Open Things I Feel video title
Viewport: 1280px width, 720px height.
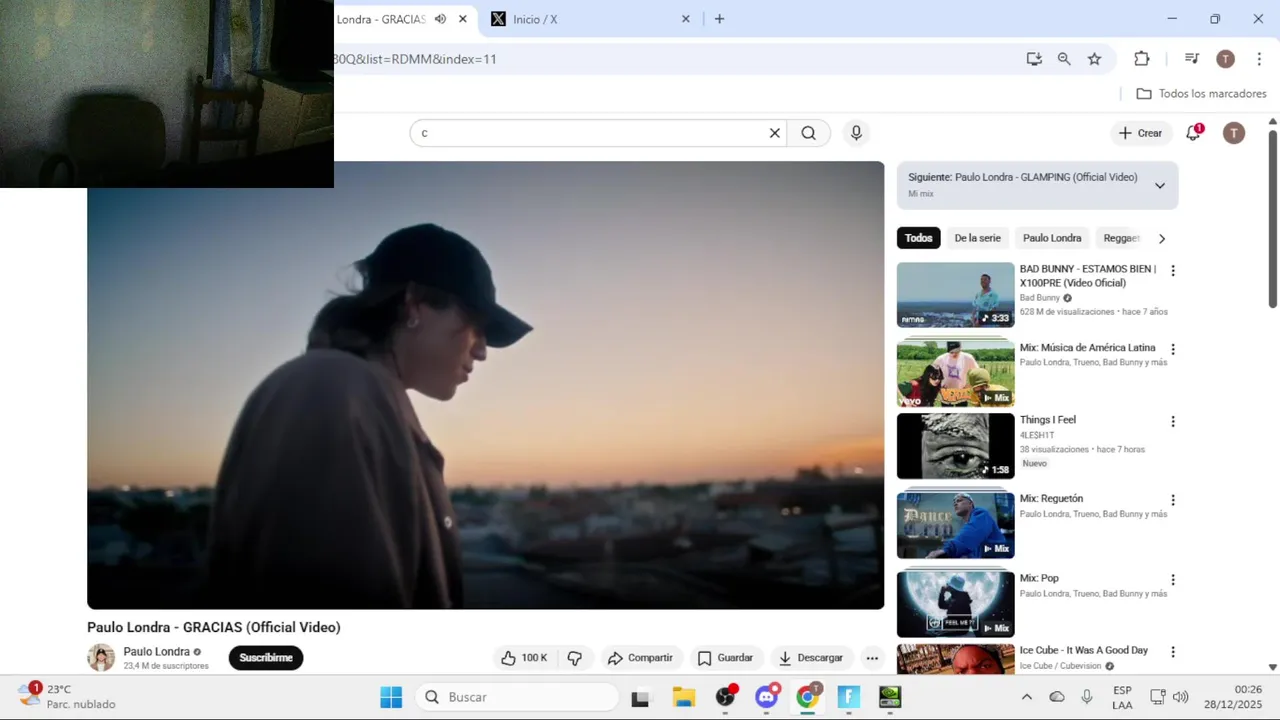pyautogui.click(x=1047, y=420)
